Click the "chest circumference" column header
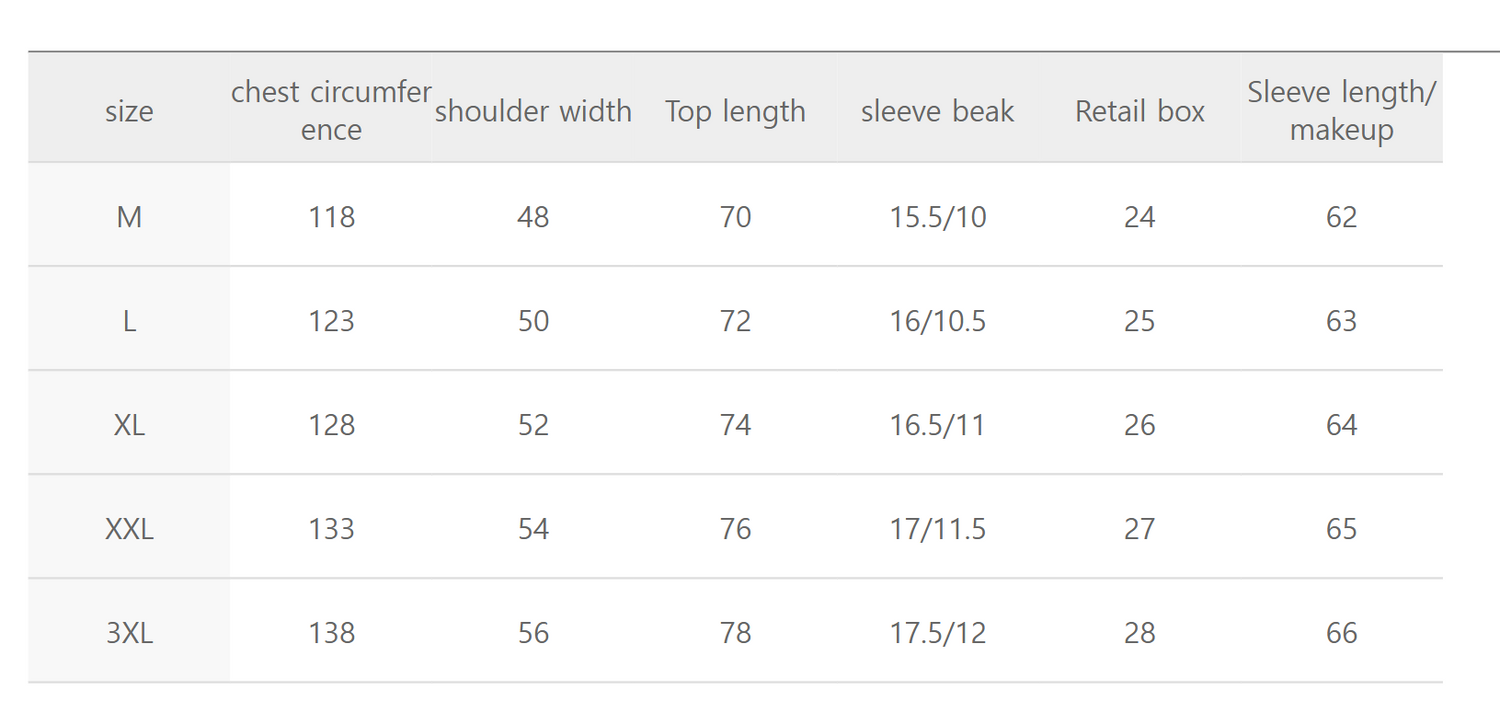This screenshot has width=1500, height=713. (331, 111)
